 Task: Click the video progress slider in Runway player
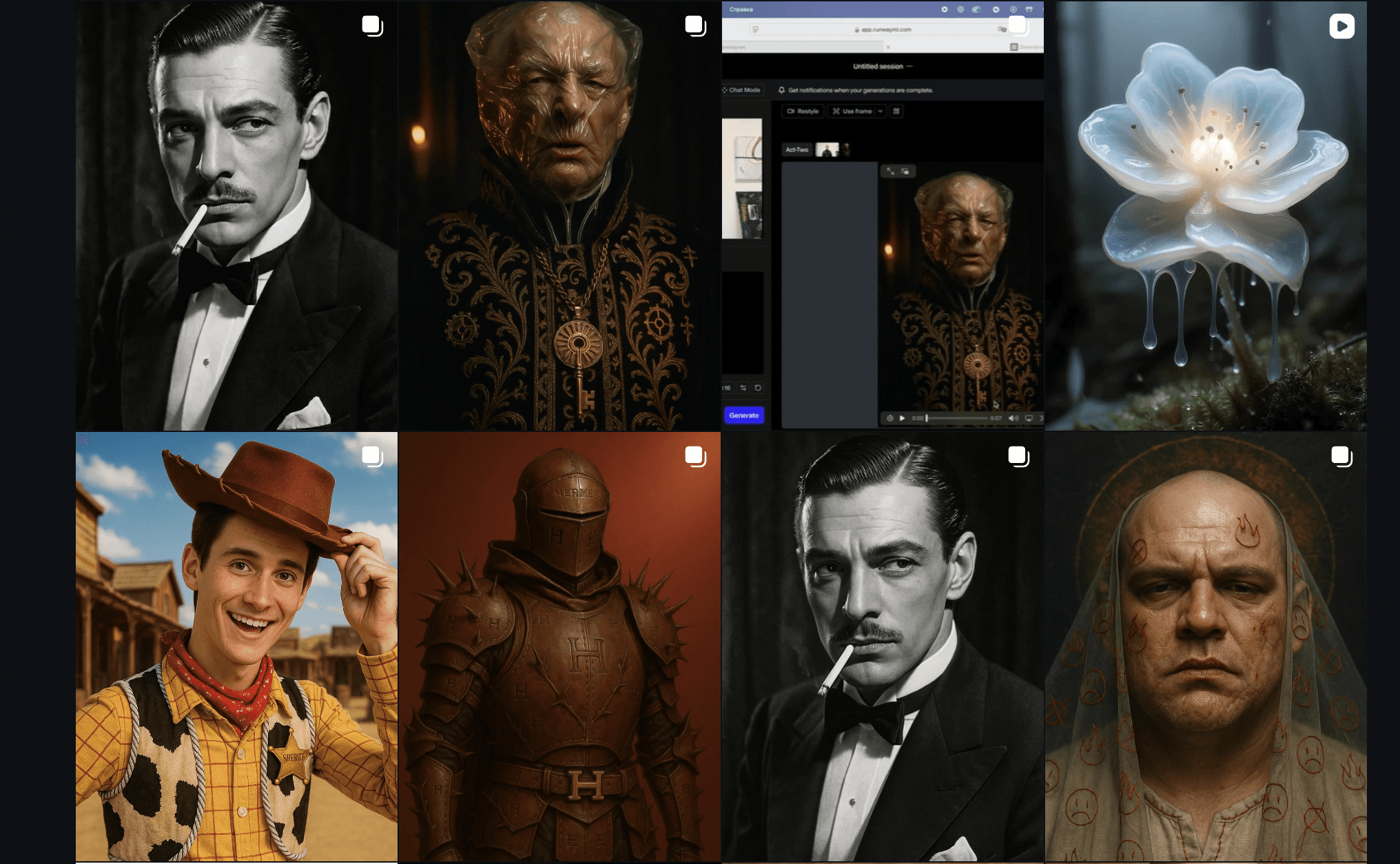point(956,418)
